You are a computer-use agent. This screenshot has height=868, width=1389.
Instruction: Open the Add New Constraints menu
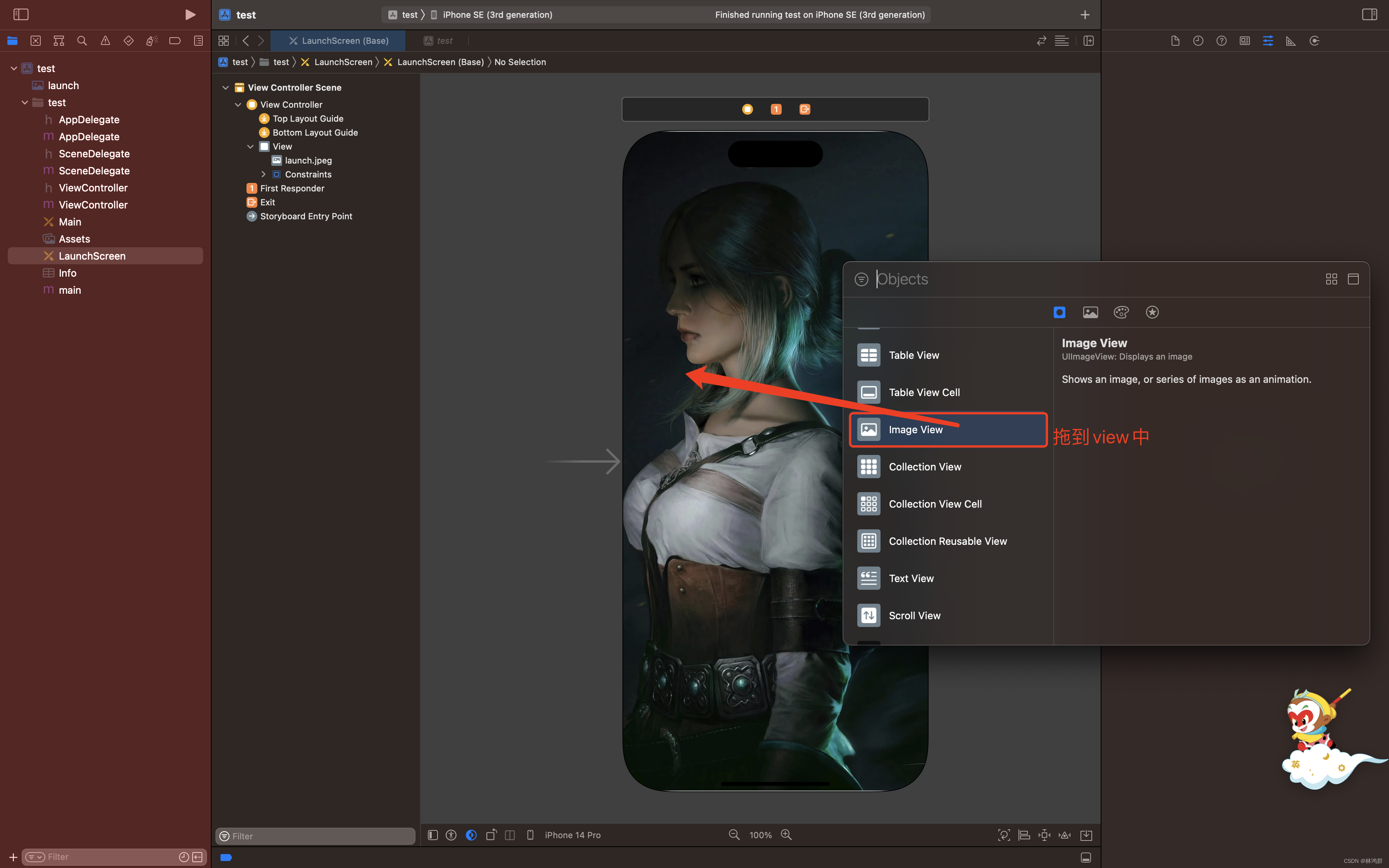[1044, 835]
